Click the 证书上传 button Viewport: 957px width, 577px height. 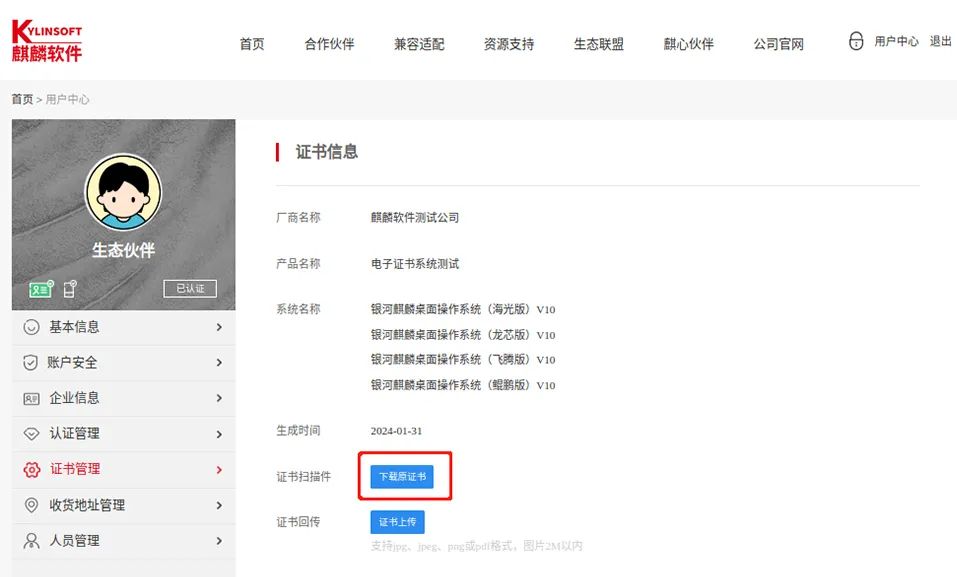pos(397,522)
